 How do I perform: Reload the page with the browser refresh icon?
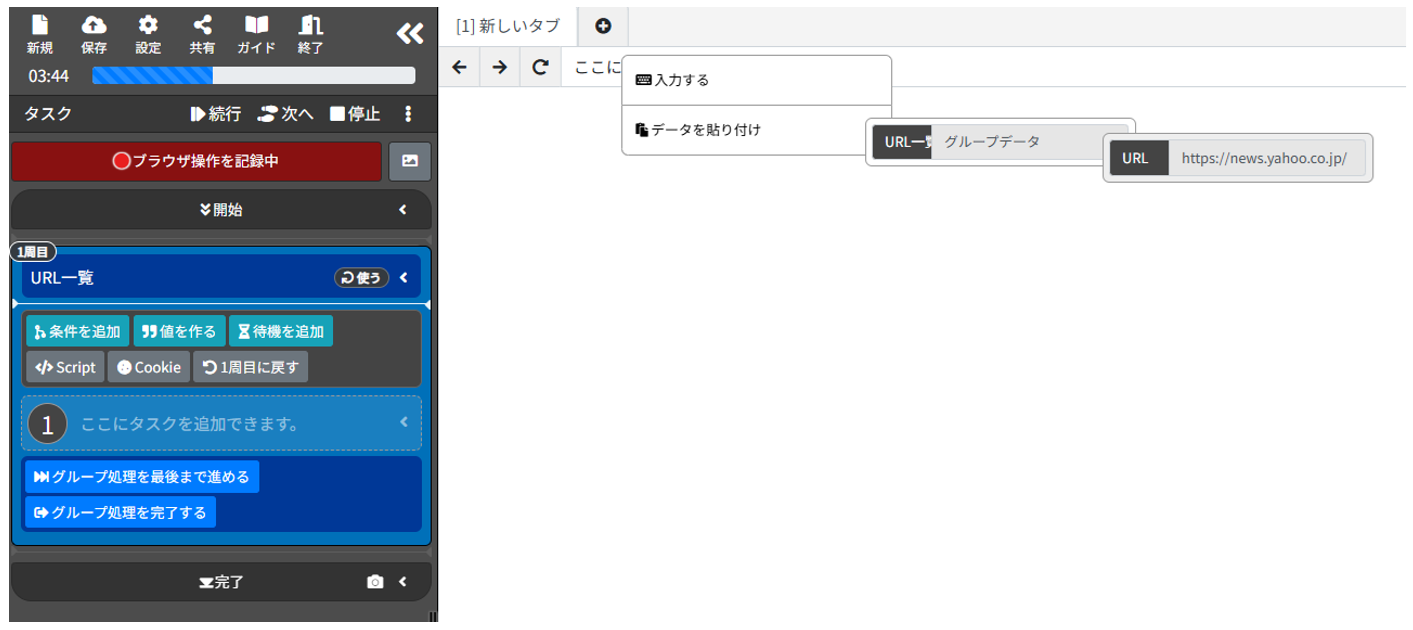point(540,67)
